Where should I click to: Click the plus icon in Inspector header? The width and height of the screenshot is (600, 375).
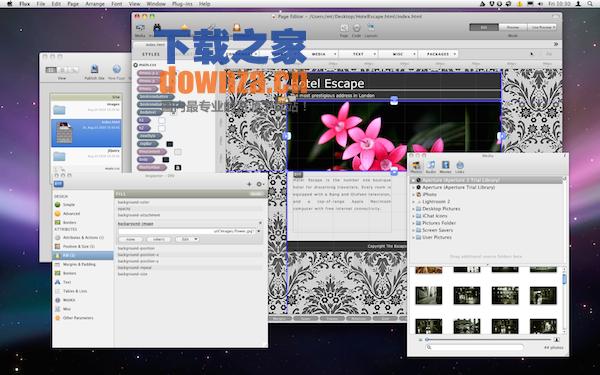(x=249, y=184)
